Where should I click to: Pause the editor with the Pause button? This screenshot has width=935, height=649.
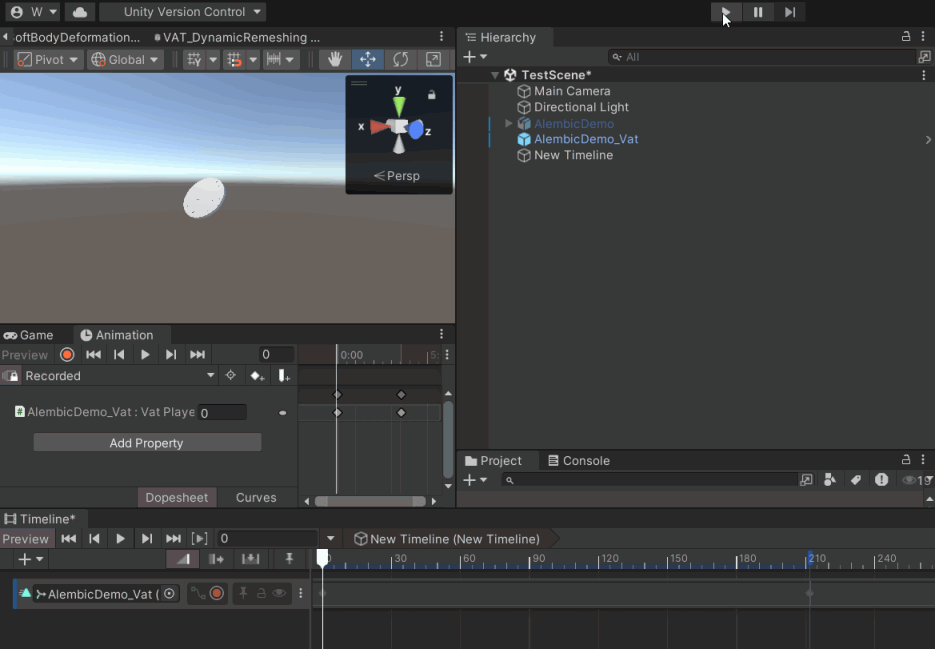tap(758, 12)
